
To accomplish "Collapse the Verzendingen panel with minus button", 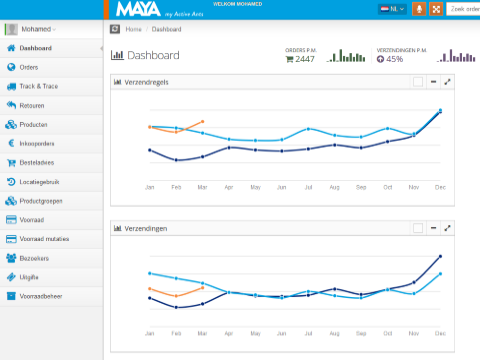I will coord(433,228).
